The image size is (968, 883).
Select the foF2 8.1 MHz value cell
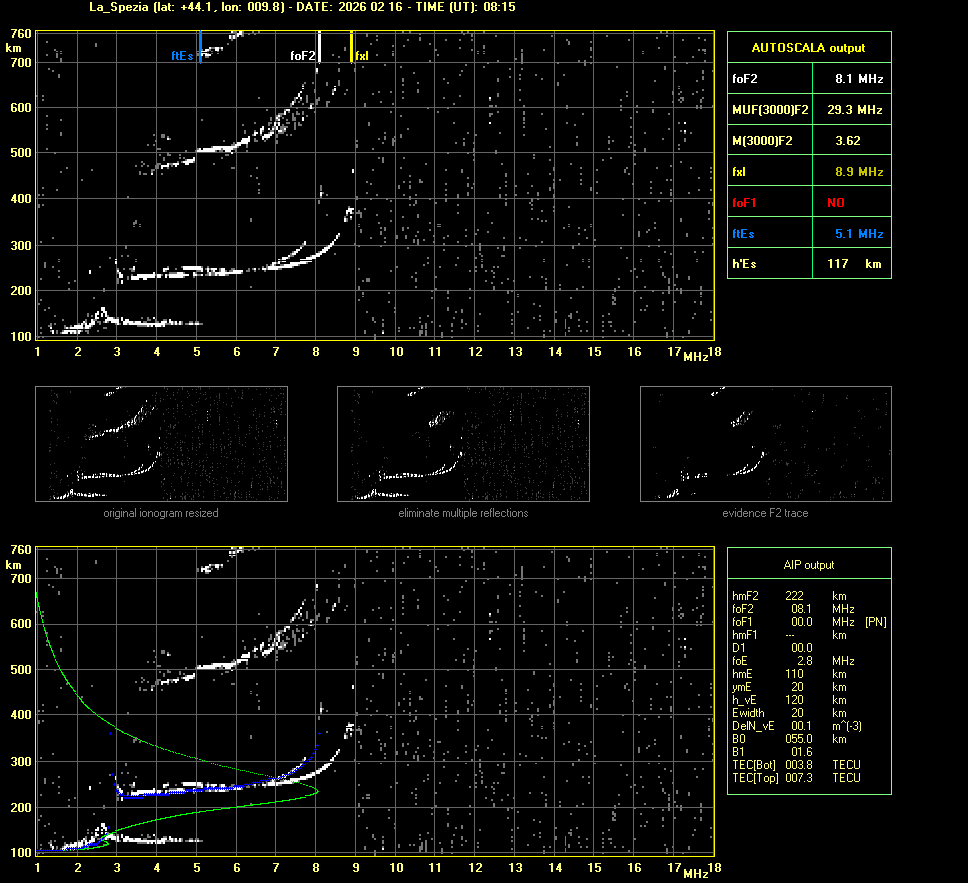tap(859, 78)
